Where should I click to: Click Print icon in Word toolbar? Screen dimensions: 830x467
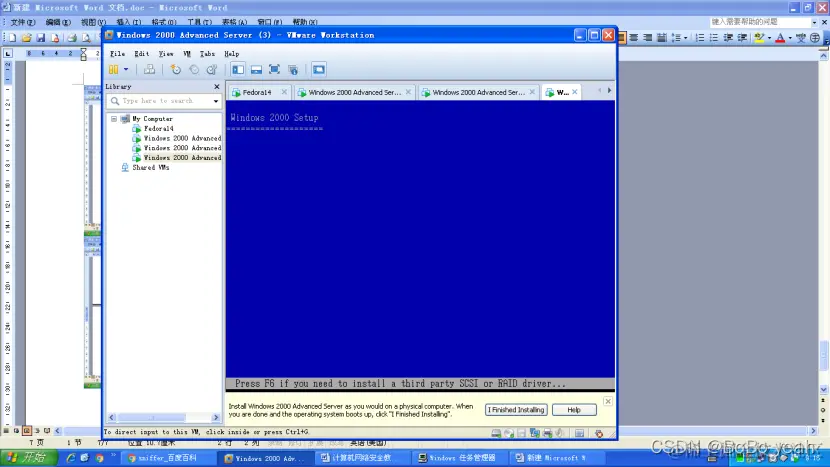(x=72, y=38)
